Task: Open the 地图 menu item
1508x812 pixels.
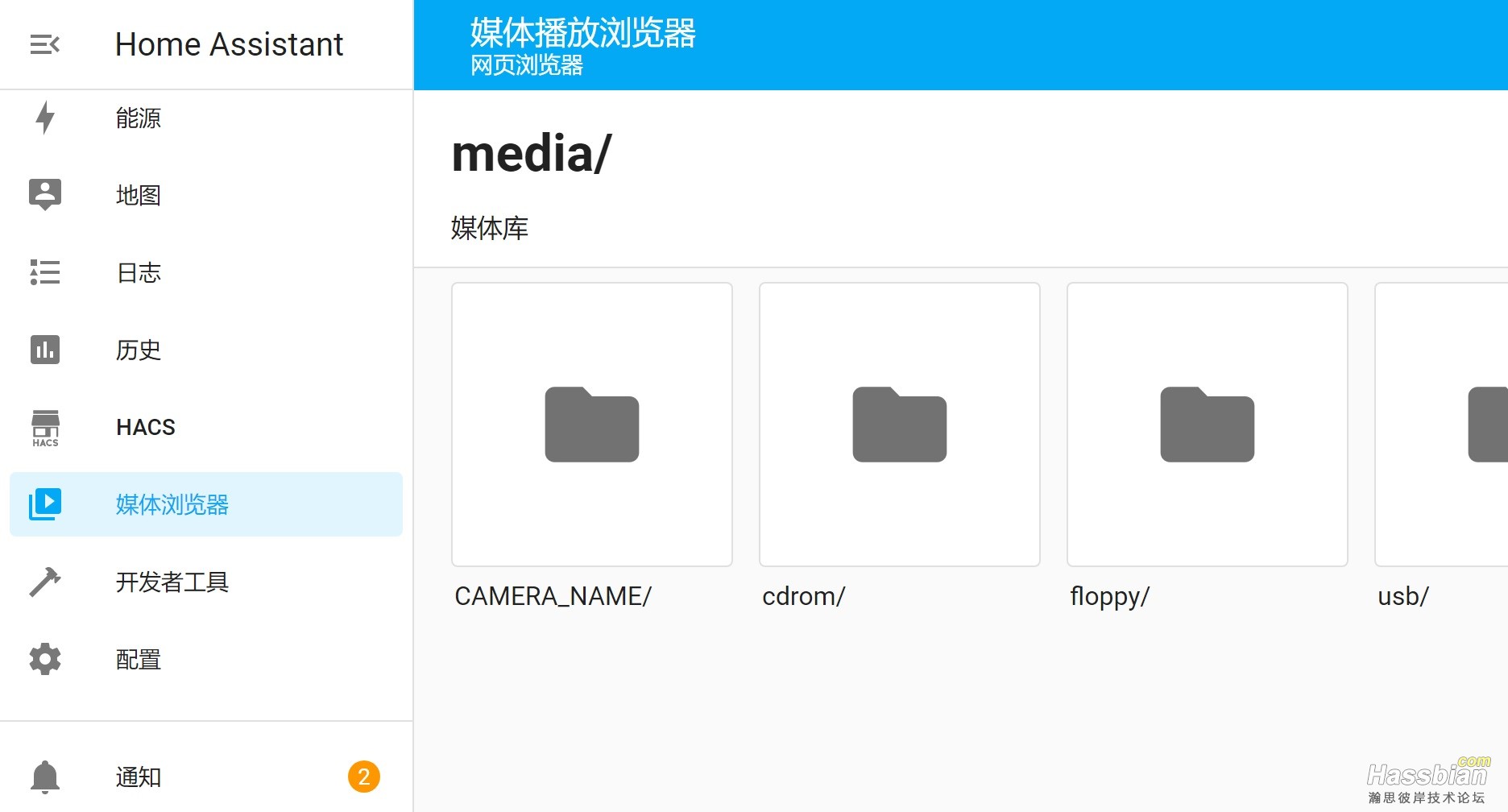Action: 206,195
